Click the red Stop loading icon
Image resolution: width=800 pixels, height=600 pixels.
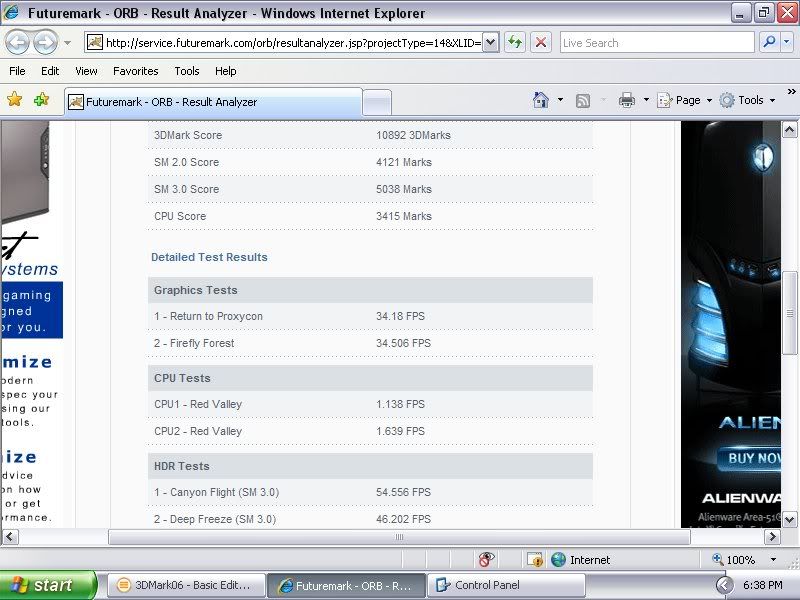click(x=541, y=42)
